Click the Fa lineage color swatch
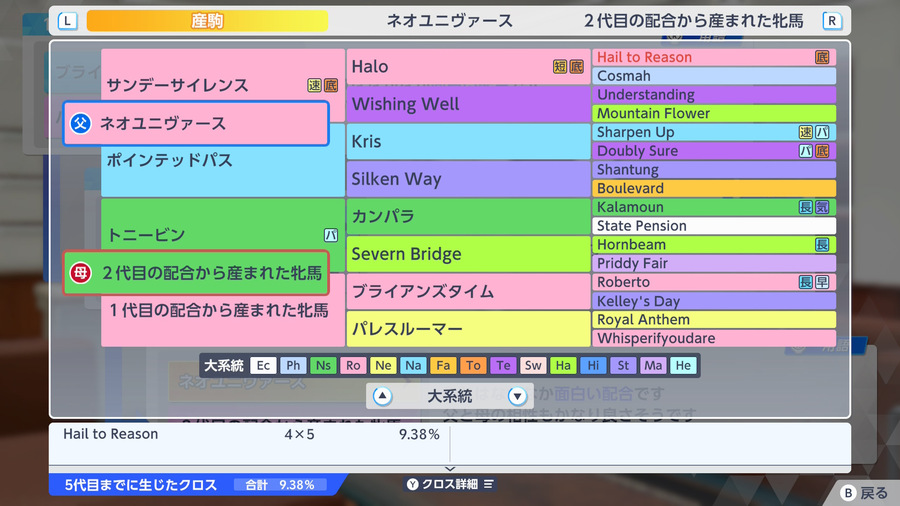900x506 pixels. click(x=443, y=365)
